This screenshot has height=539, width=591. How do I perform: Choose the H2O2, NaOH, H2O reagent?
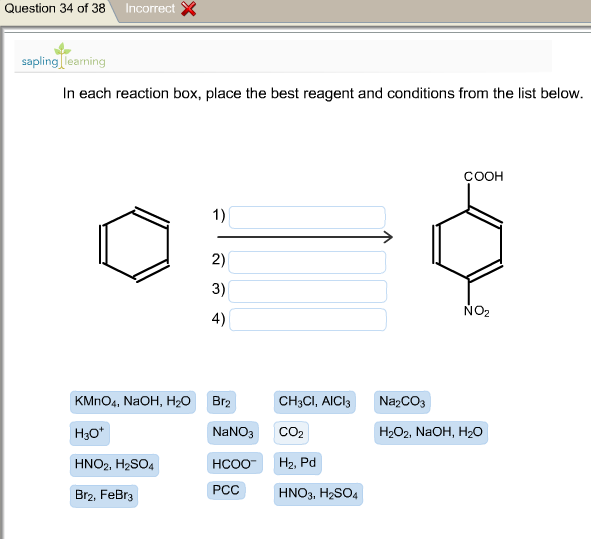(431, 432)
